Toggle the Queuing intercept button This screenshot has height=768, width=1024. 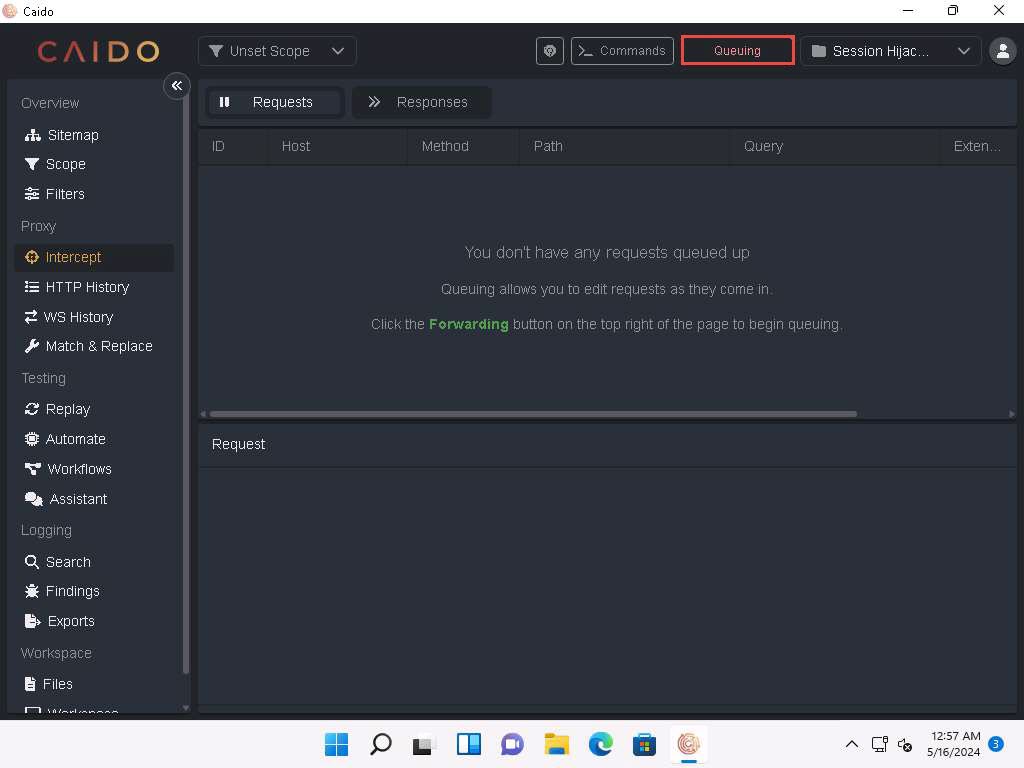[737, 51]
